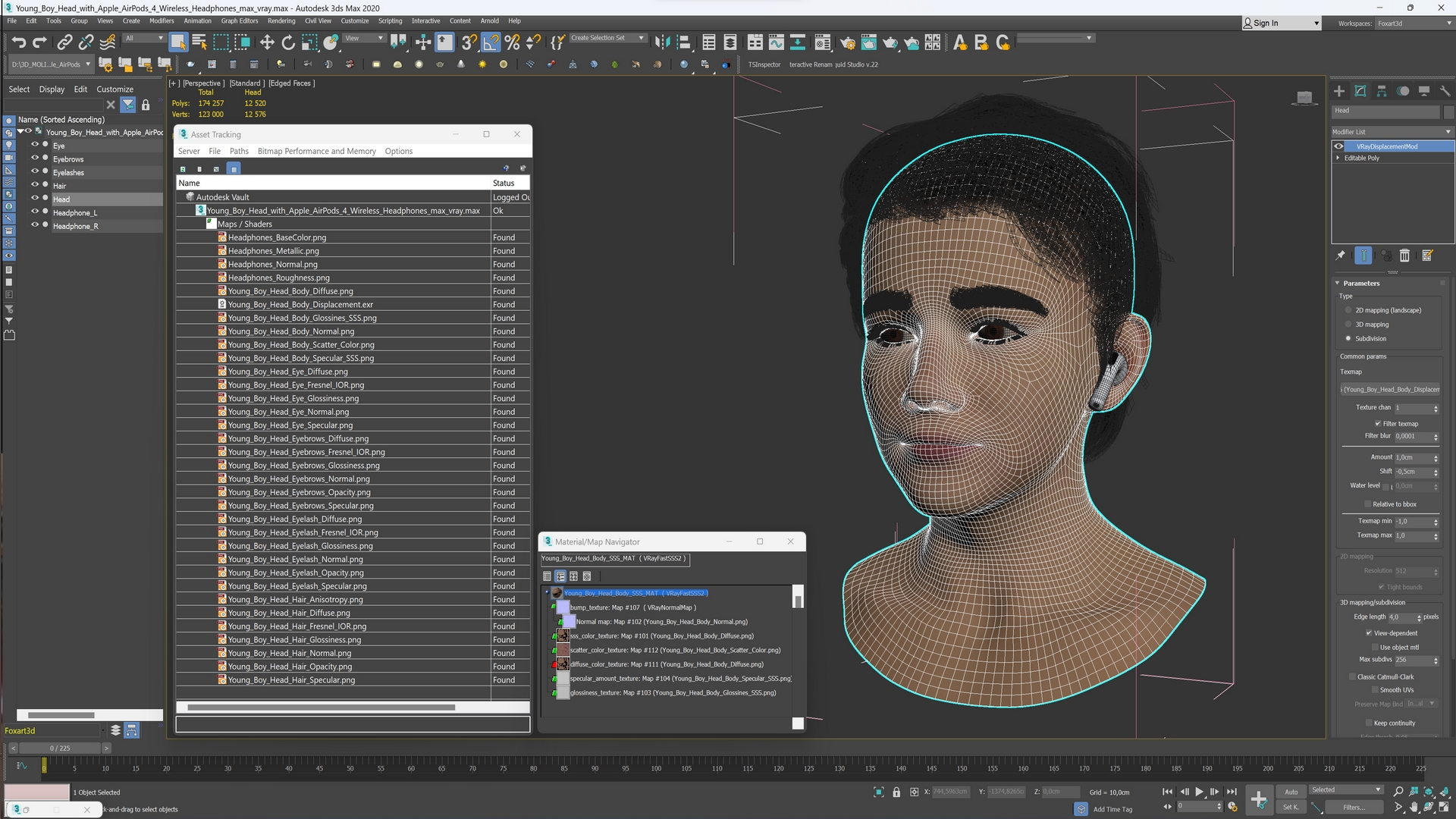Open the Hierarchy command panel tab

click(x=1382, y=91)
